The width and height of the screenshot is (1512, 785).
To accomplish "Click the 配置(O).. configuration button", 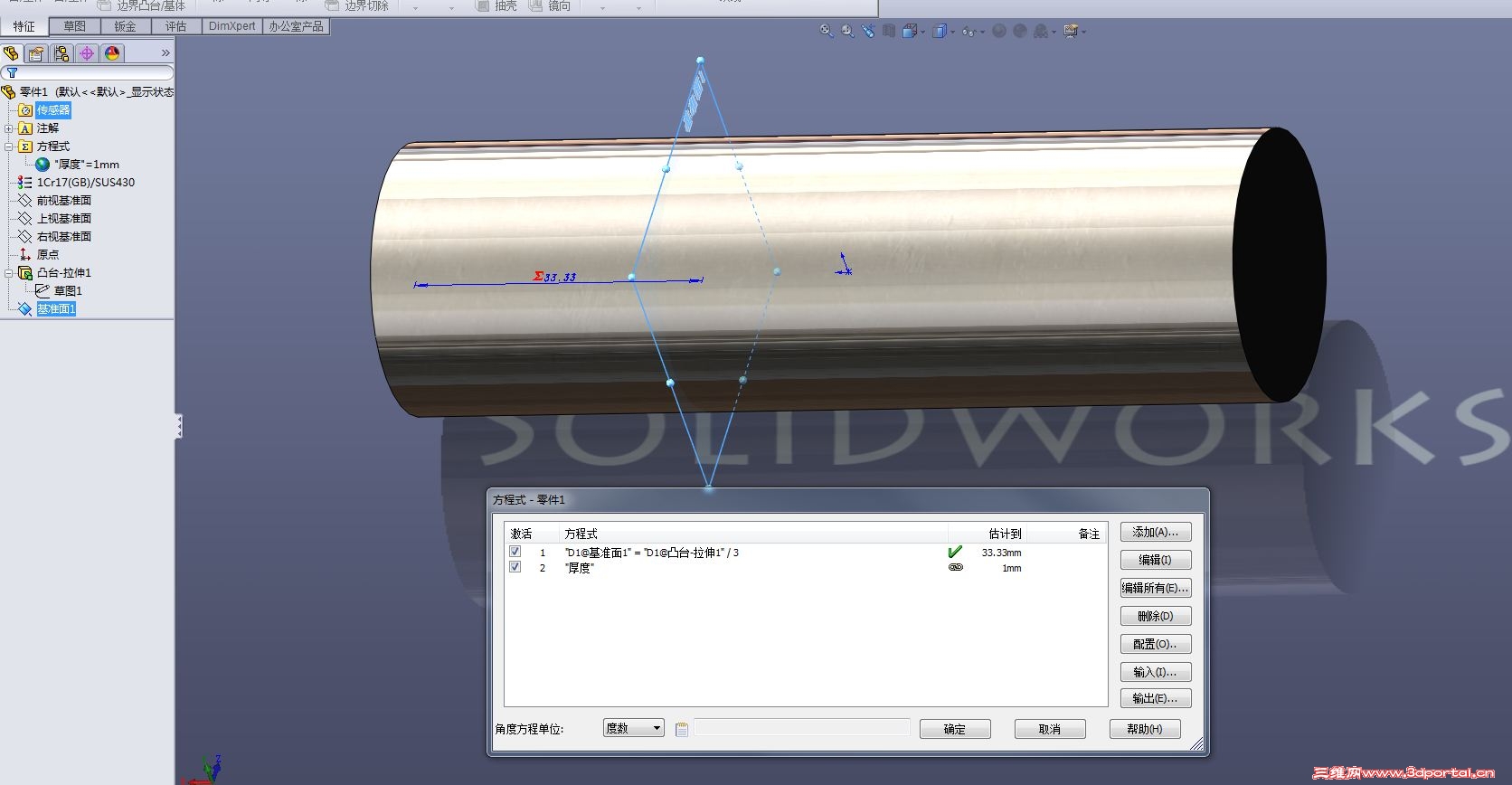I will click(1156, 644).
